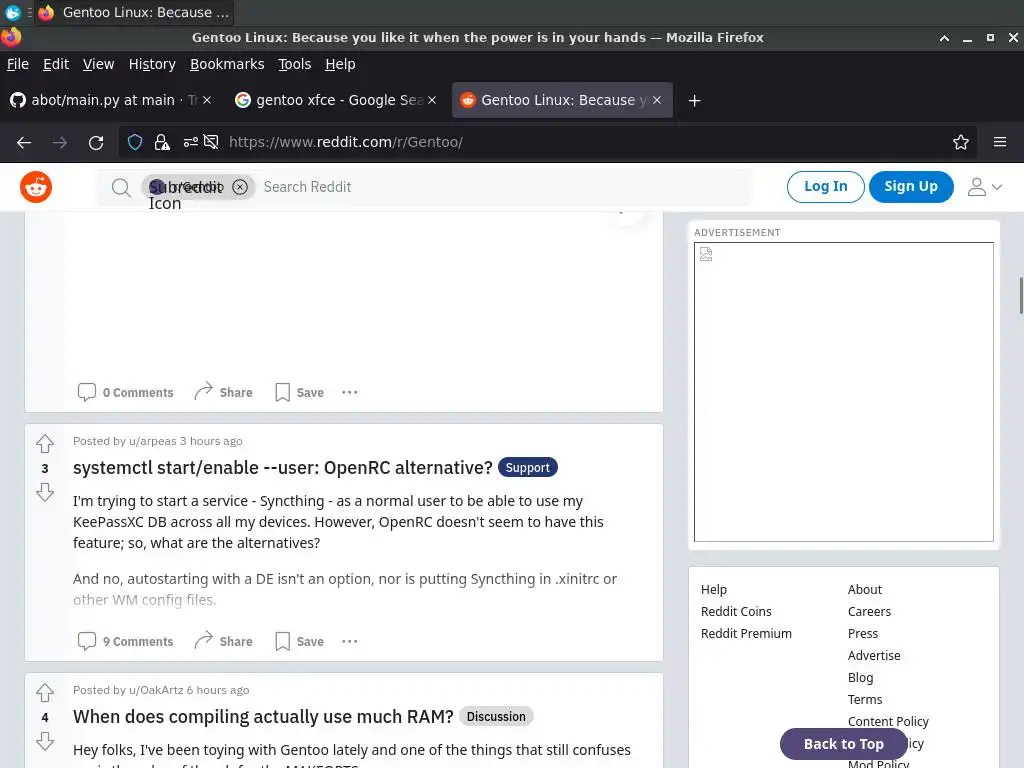Open 9 Comments on the systemctl post
This screenshot has height=768, width=1024.
(x=125, y=641)
